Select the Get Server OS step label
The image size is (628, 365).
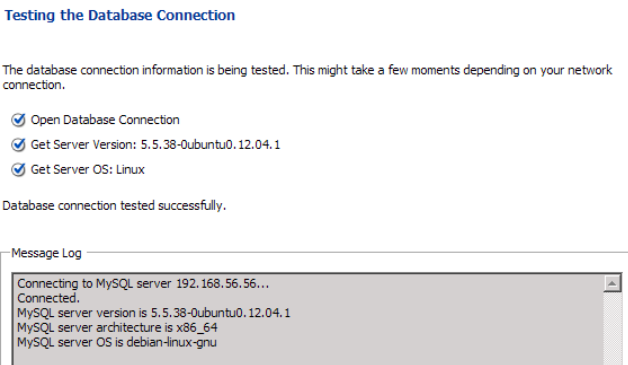coord(88,169)
